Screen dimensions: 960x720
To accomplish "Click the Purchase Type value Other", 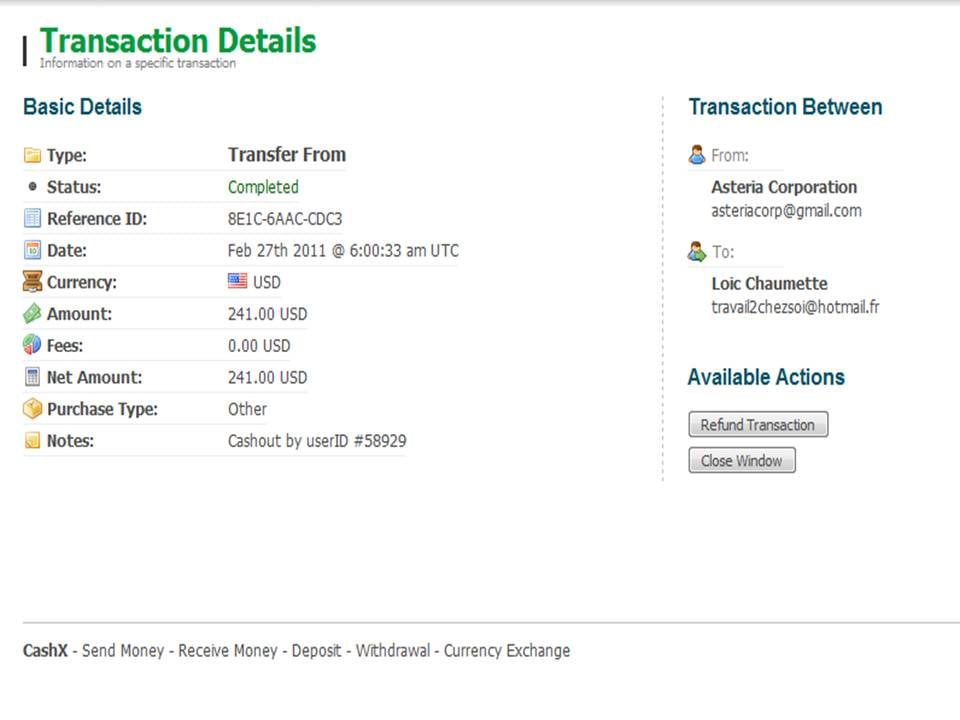I will (x=247, y=409).
